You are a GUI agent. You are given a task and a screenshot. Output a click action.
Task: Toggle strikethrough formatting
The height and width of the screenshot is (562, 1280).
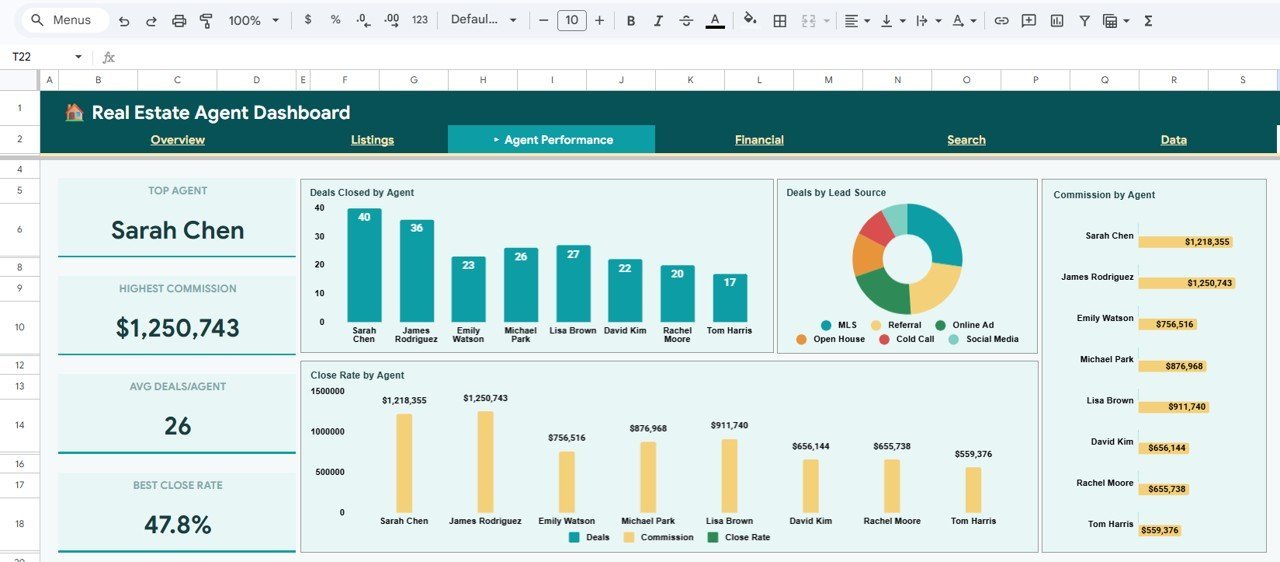(686, 21)
